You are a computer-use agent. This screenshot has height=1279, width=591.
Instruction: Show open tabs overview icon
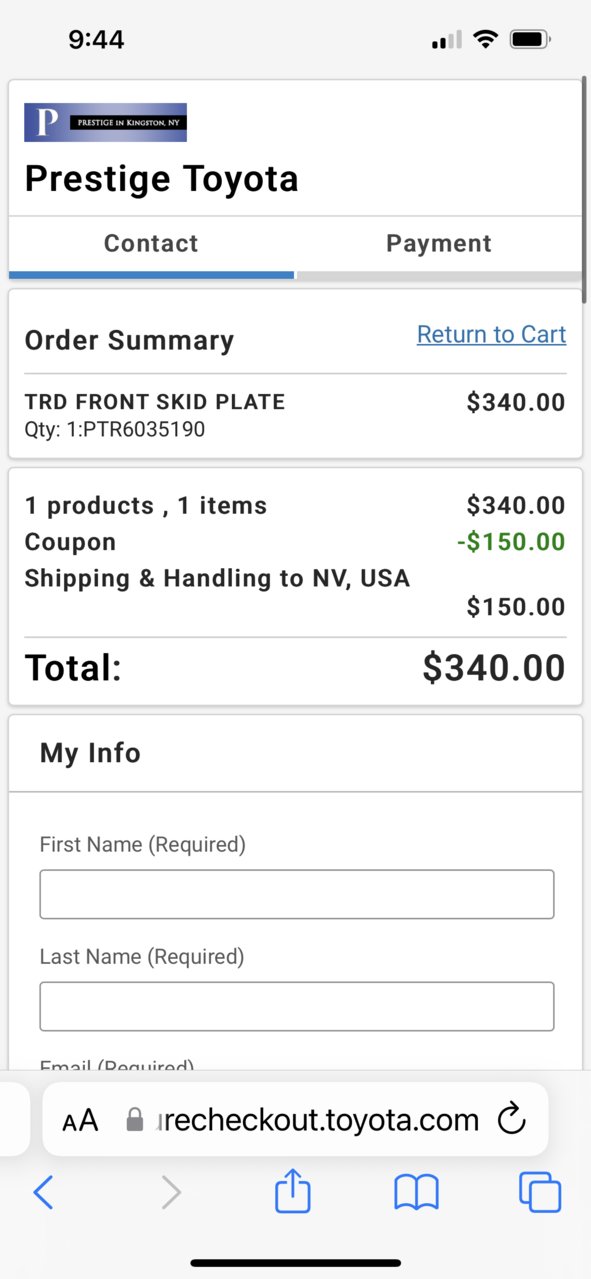[540, 1192]
